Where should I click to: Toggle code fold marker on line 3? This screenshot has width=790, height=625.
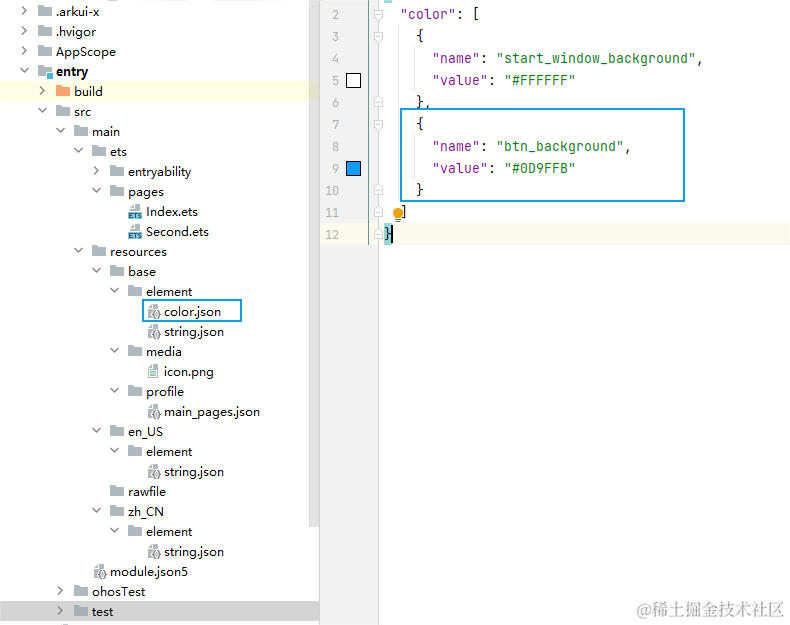pos(378,36)
